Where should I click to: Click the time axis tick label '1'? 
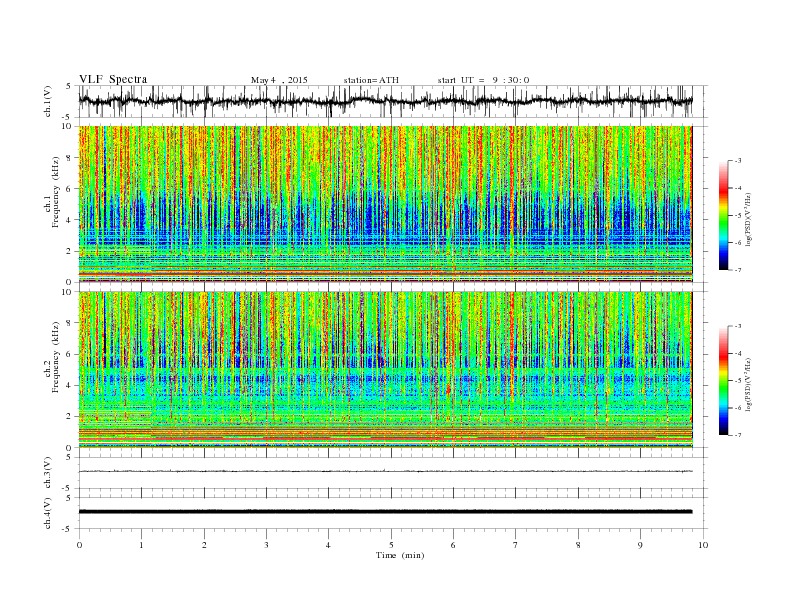coord(141,545)
